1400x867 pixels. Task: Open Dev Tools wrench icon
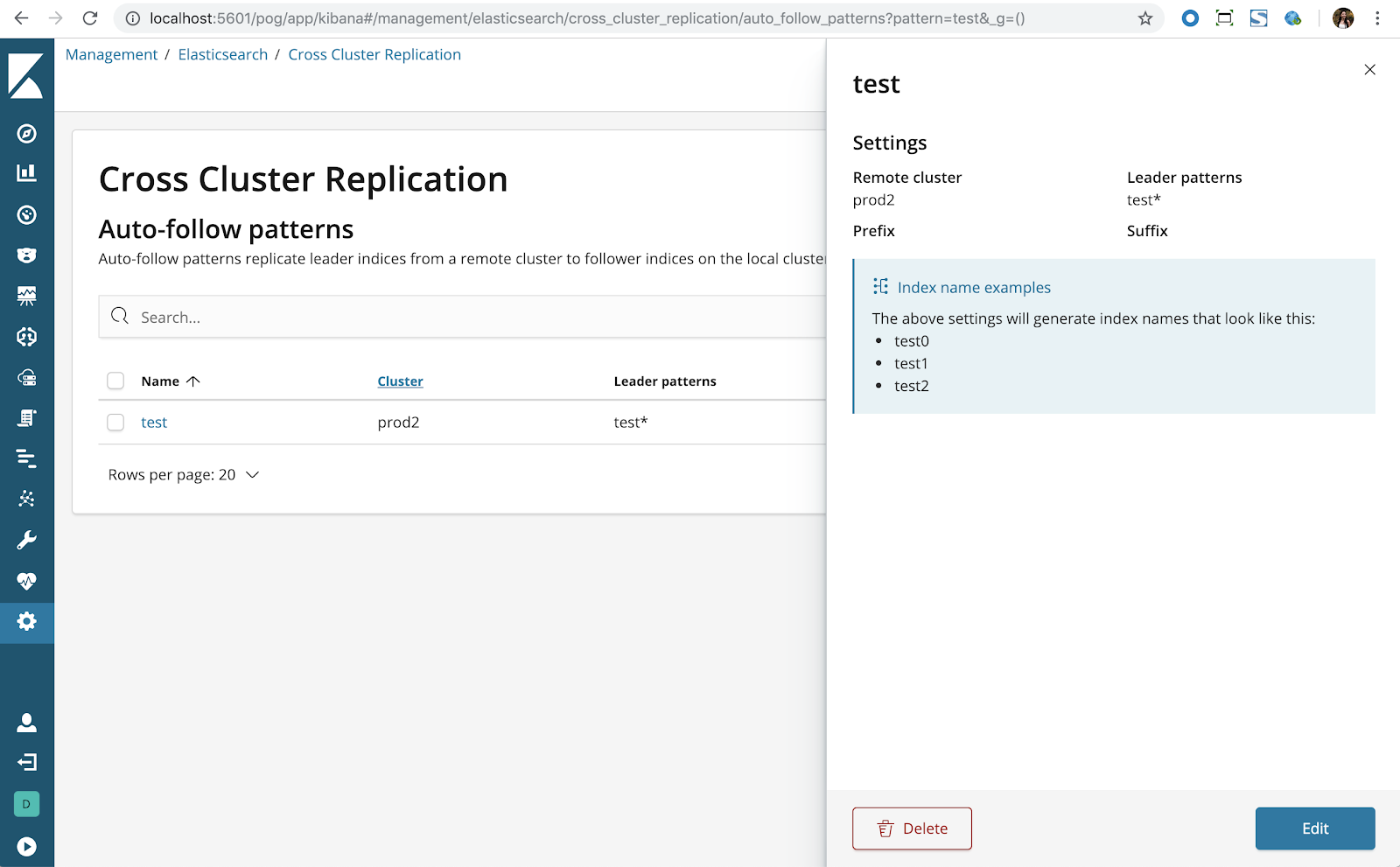27,540
